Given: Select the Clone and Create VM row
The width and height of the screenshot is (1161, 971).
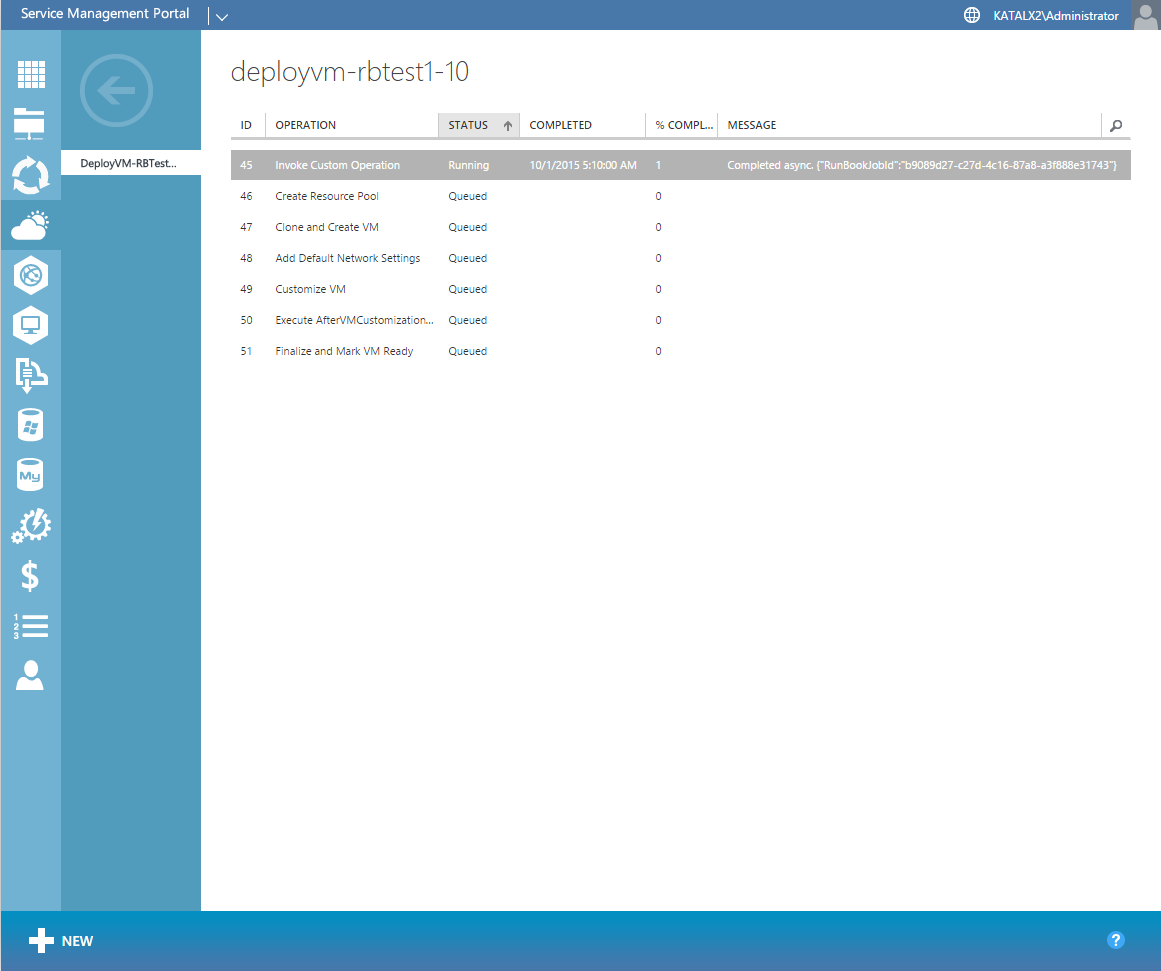Looking at the screenshot, I should coord(680,227).
